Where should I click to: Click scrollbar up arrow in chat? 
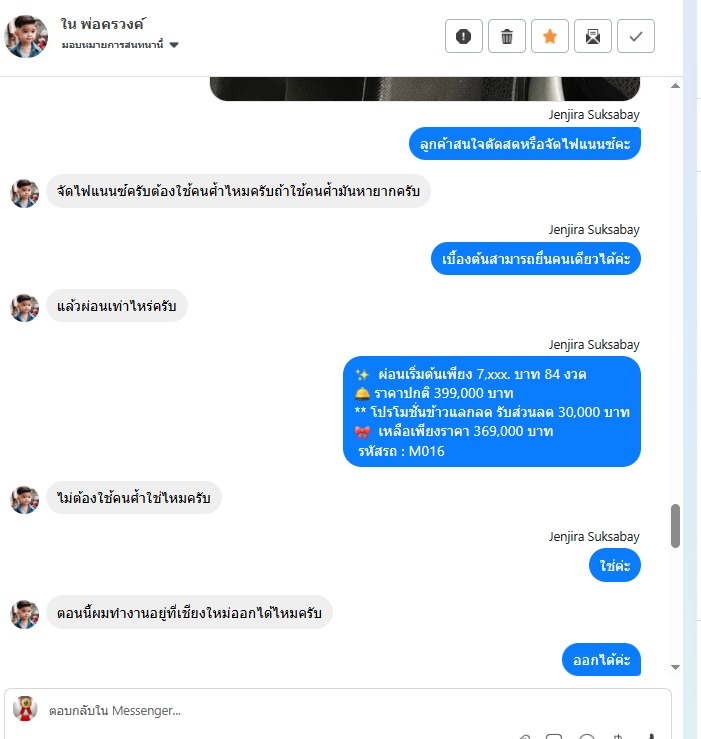point(676,86)
